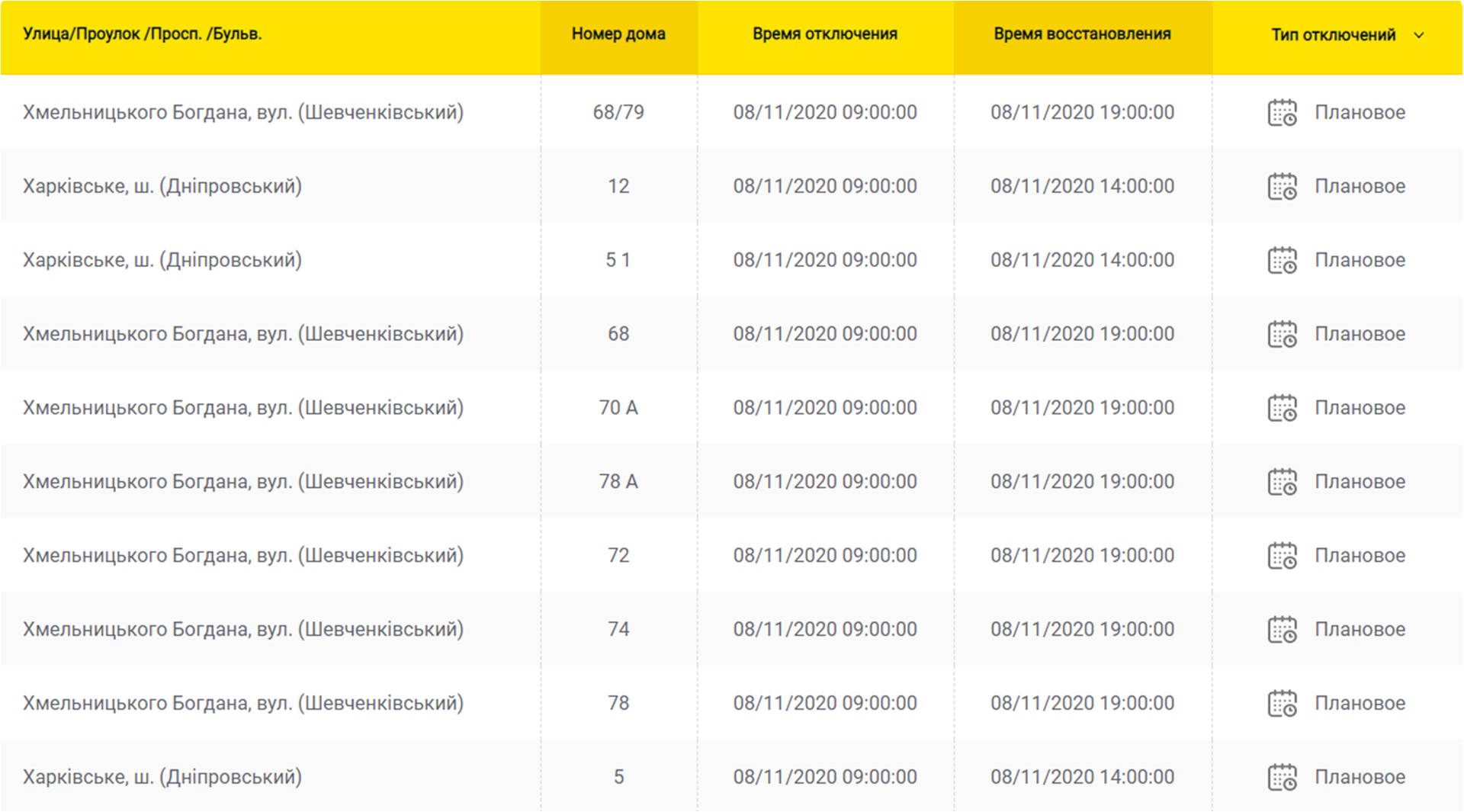Screen dimensions: 1464x812
Task: Select the calendar icon in house 5 1 row
Action: tap(1282, 261)
